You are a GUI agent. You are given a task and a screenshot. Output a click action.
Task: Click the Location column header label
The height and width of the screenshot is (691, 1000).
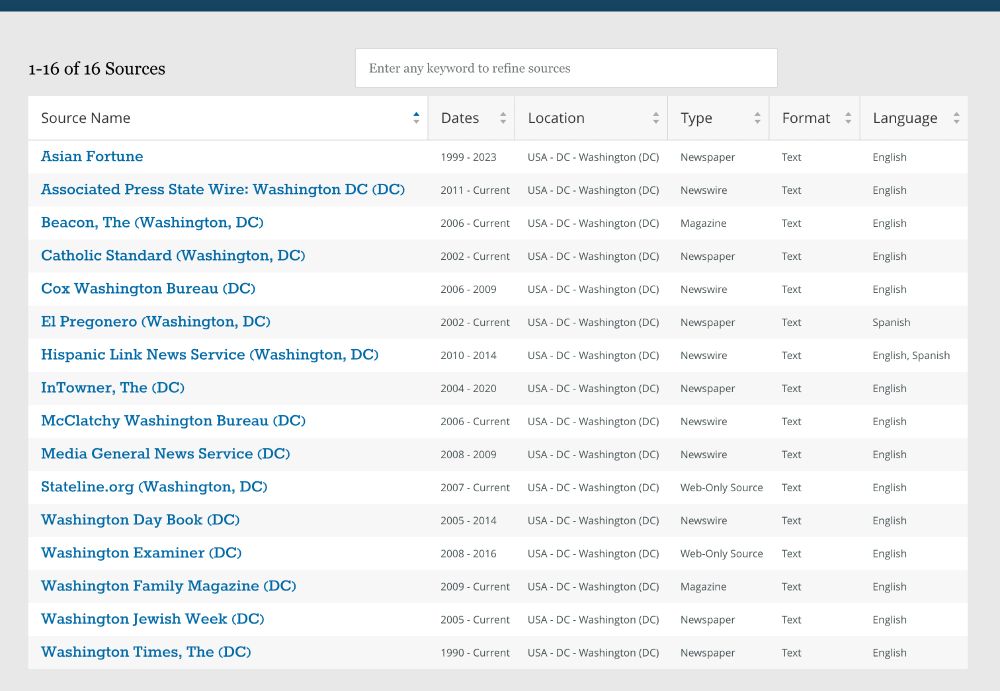point(556,118)
